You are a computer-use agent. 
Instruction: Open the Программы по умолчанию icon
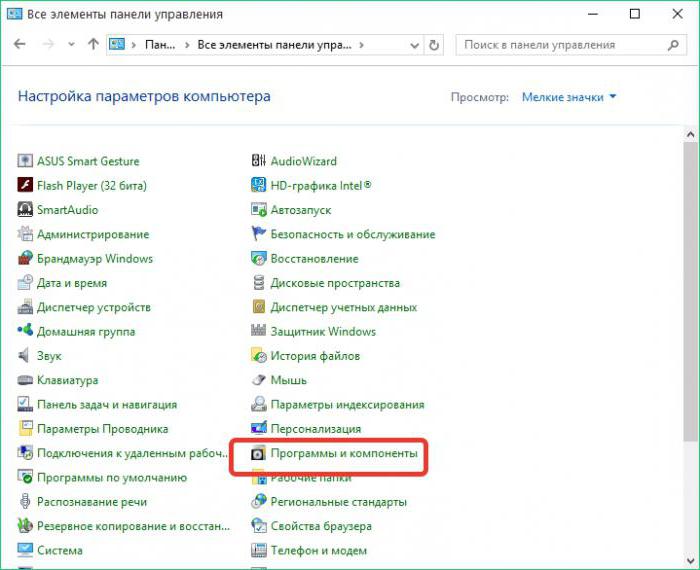click(x=25, y=477)
